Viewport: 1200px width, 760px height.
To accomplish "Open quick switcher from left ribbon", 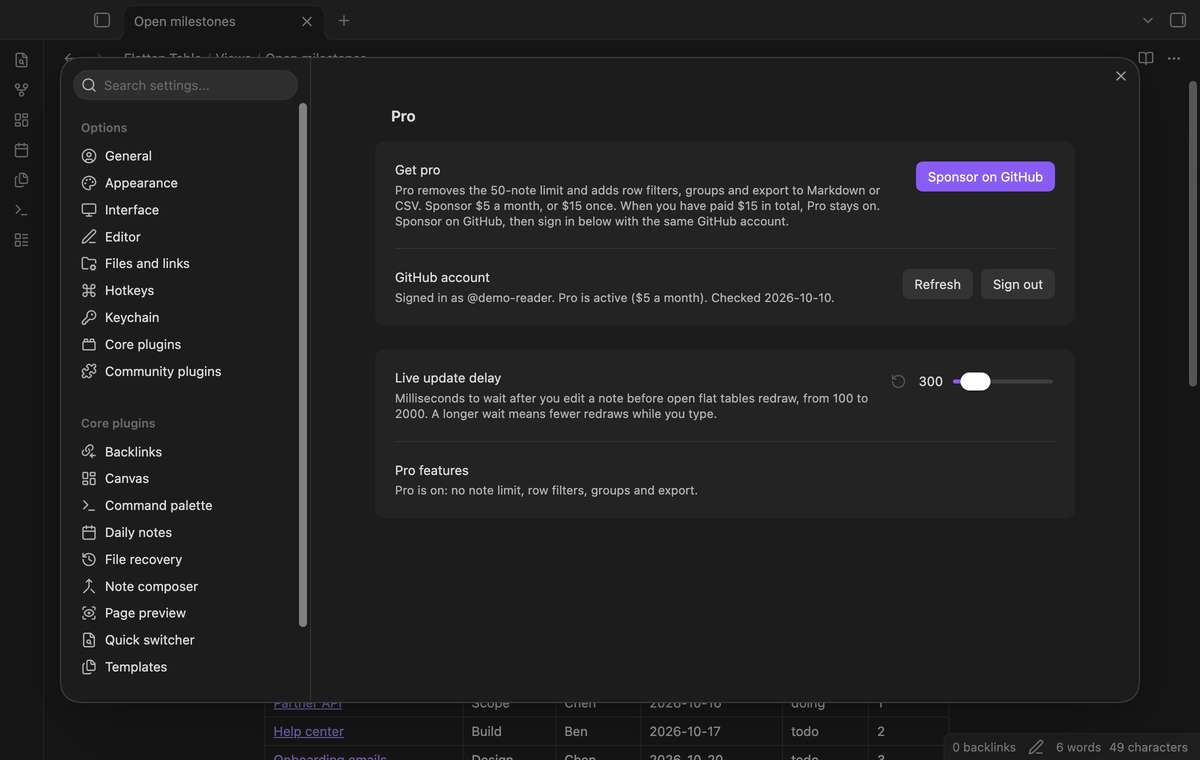I will point(21,60).
